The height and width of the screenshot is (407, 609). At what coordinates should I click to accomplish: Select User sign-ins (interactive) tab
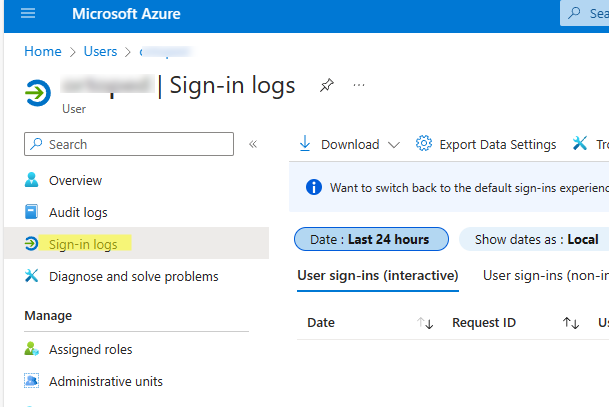click(378, 276)
